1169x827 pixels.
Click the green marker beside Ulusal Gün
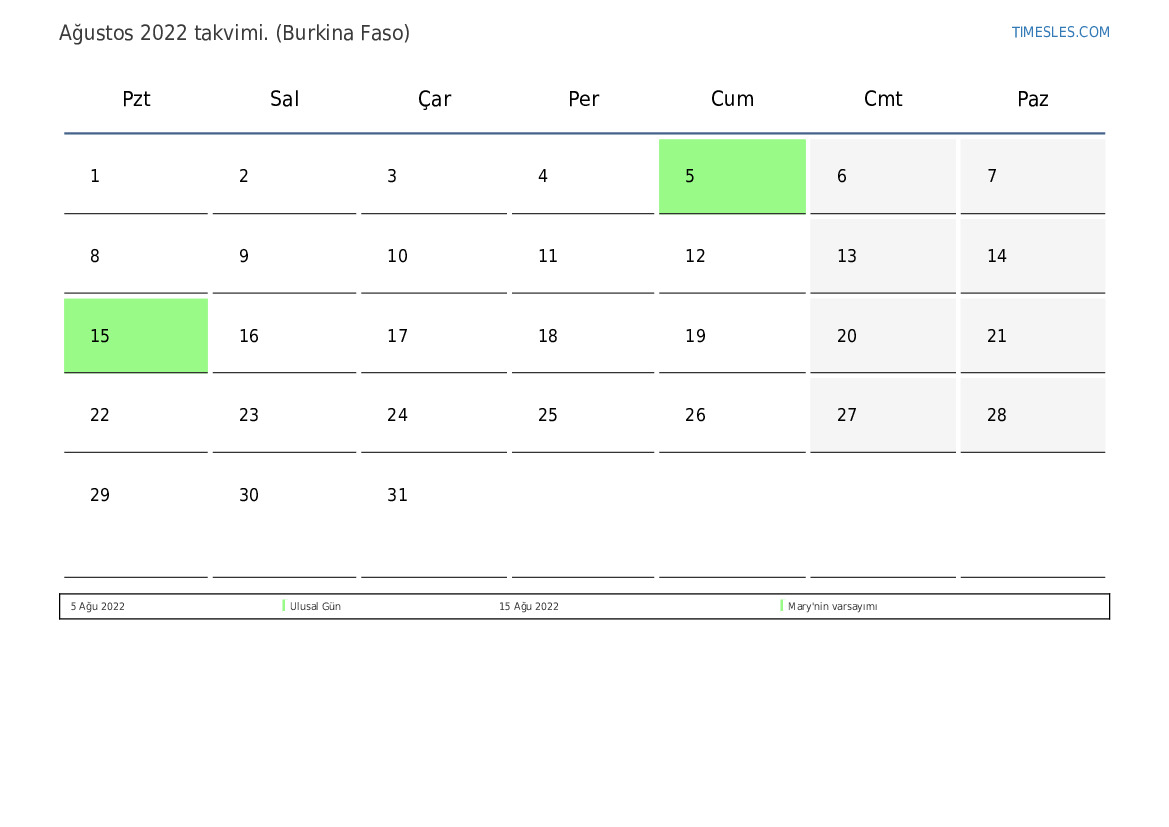(284, 606)
